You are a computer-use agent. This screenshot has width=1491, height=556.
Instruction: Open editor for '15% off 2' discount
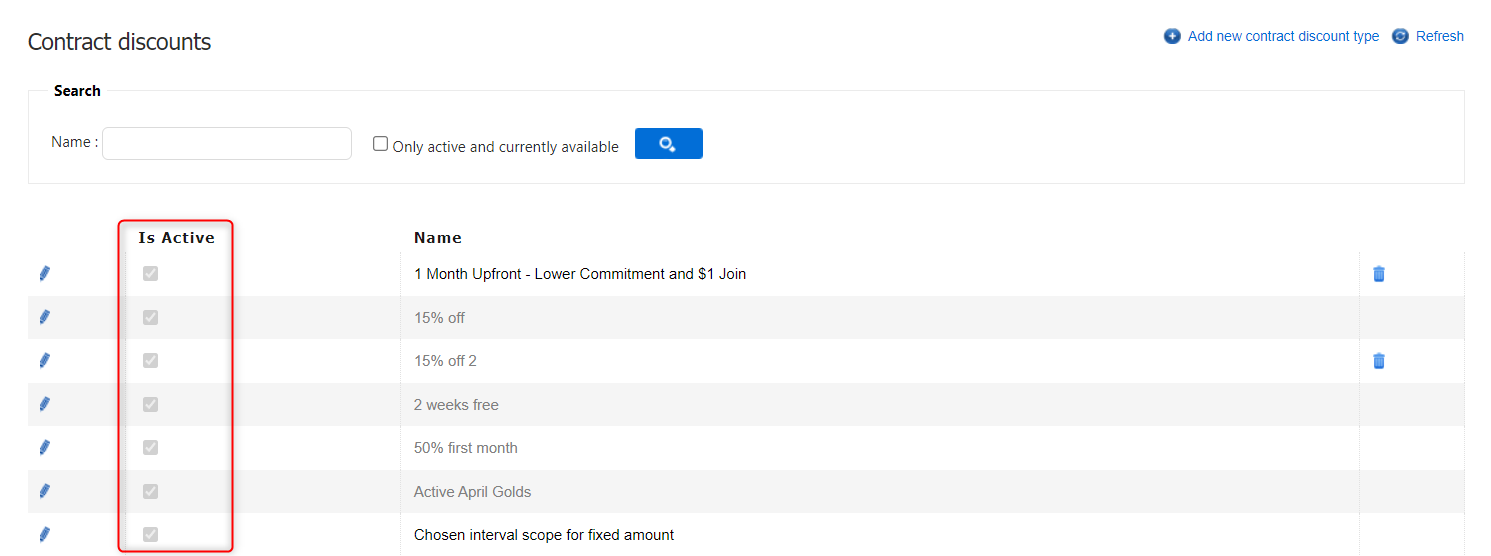tap(45, 361)
